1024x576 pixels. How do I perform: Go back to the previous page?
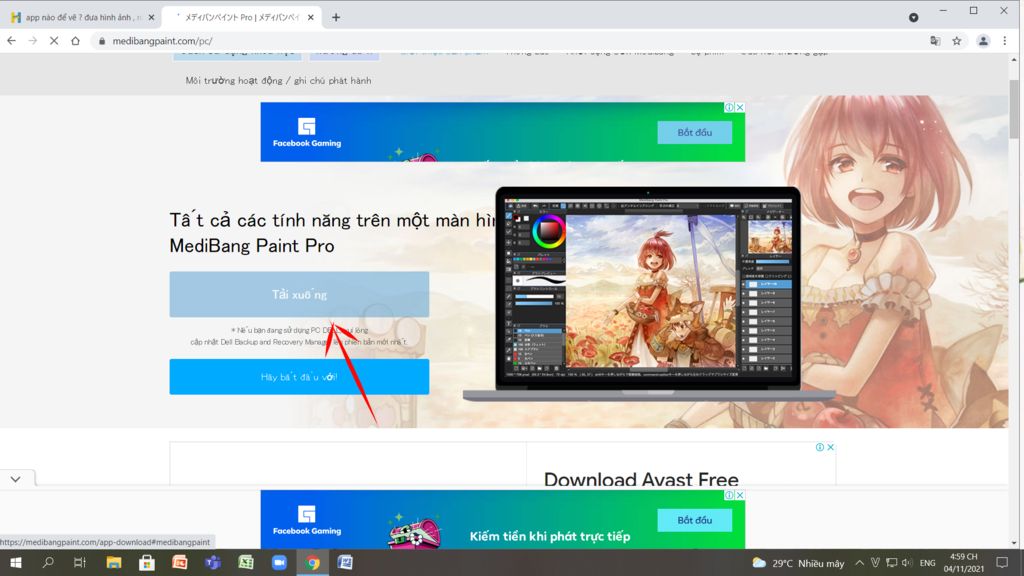[x=12, y=40]
